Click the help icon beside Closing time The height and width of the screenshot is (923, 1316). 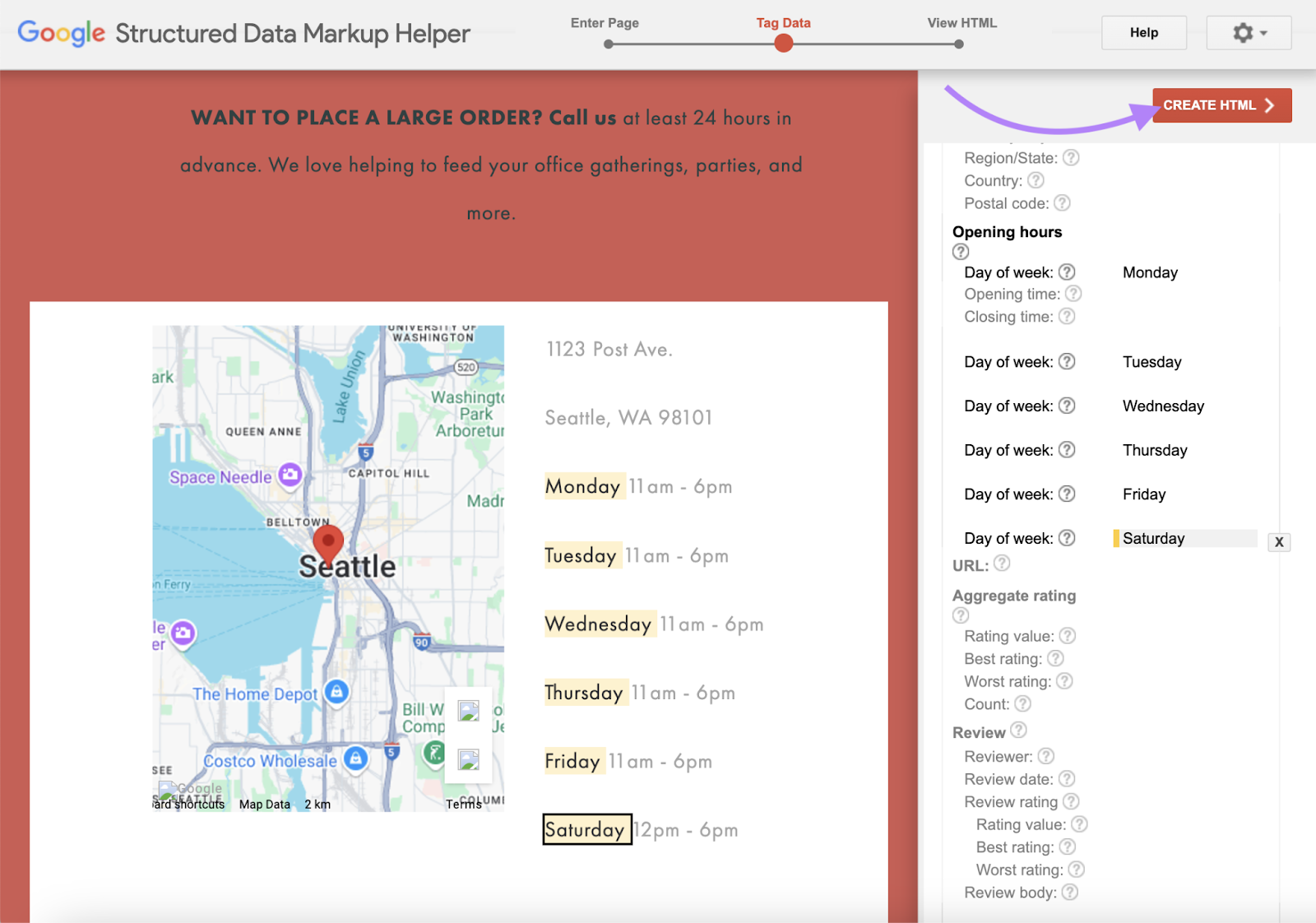point(1066,317)
